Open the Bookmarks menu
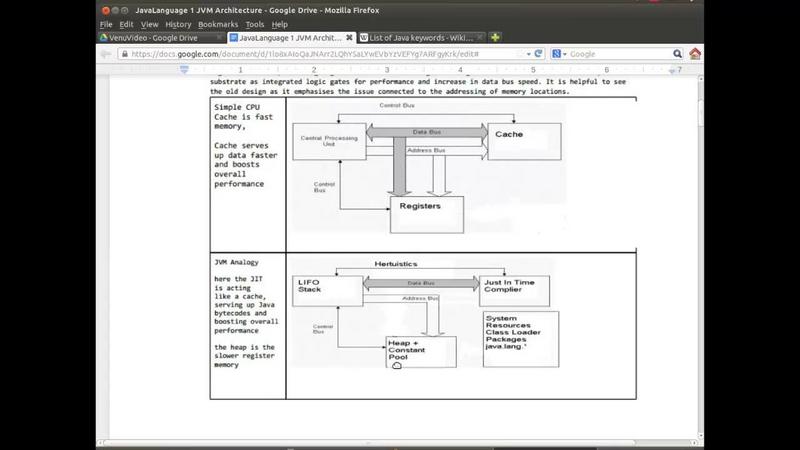The image size is (800, 450). tap(218, 24)
